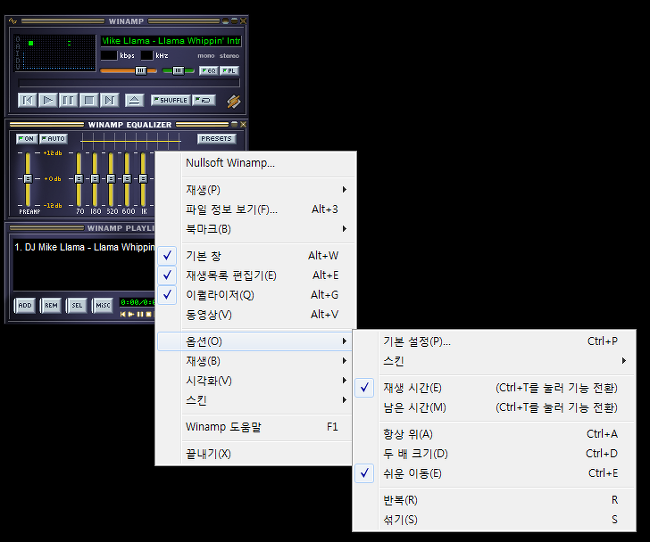Click the playlist MISC button

pos(102,305)
